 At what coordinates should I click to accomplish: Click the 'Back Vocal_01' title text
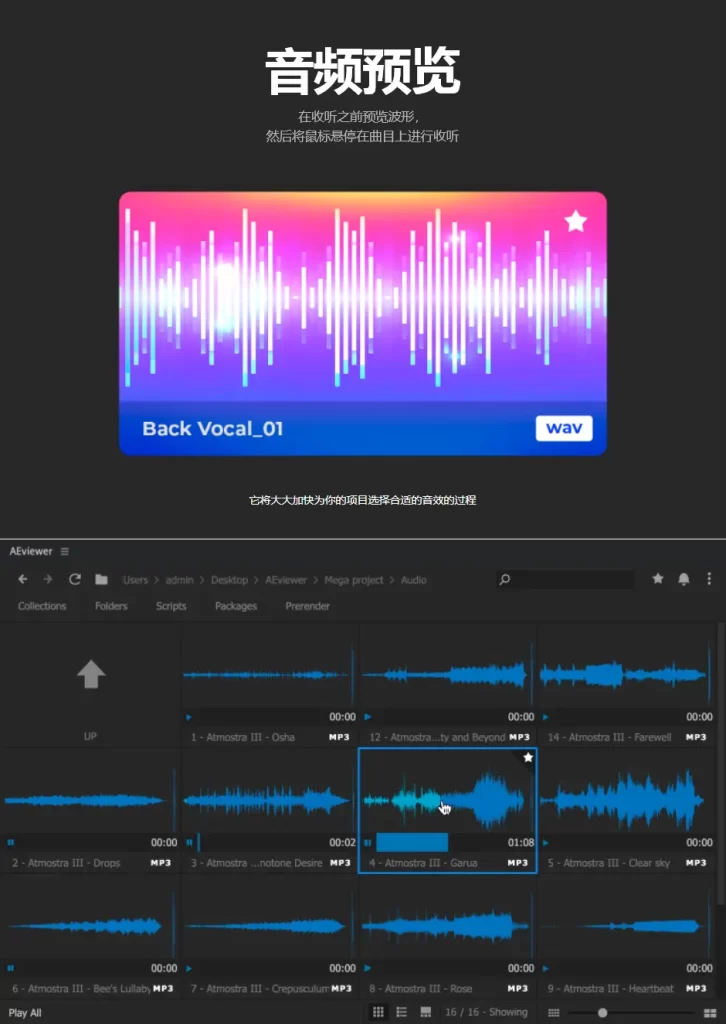coord(213,429)
